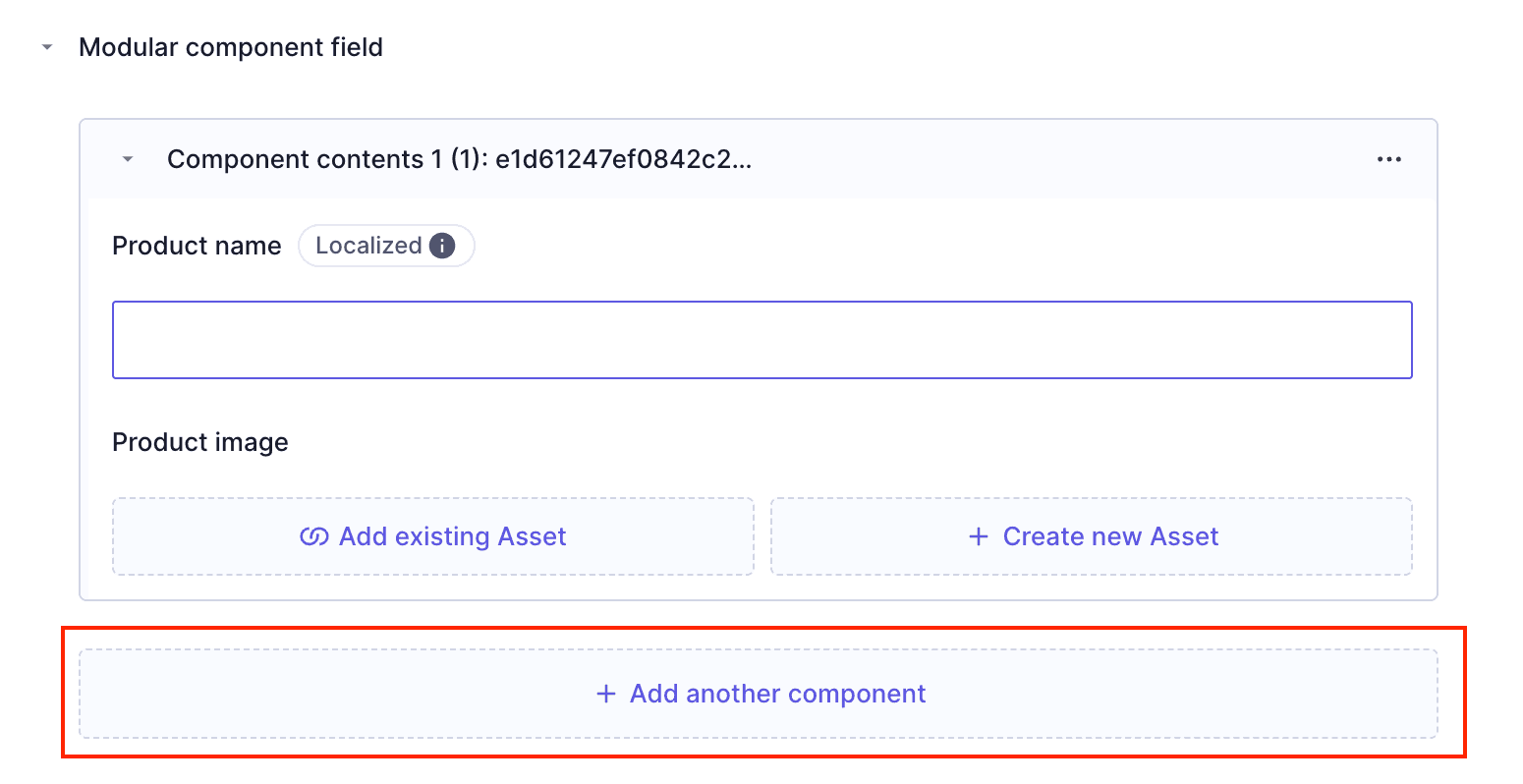Open the ellipsis menu on the component header
Image resolution: width=1523 pixels, height=784 pixels.
tap(1389, 158)
